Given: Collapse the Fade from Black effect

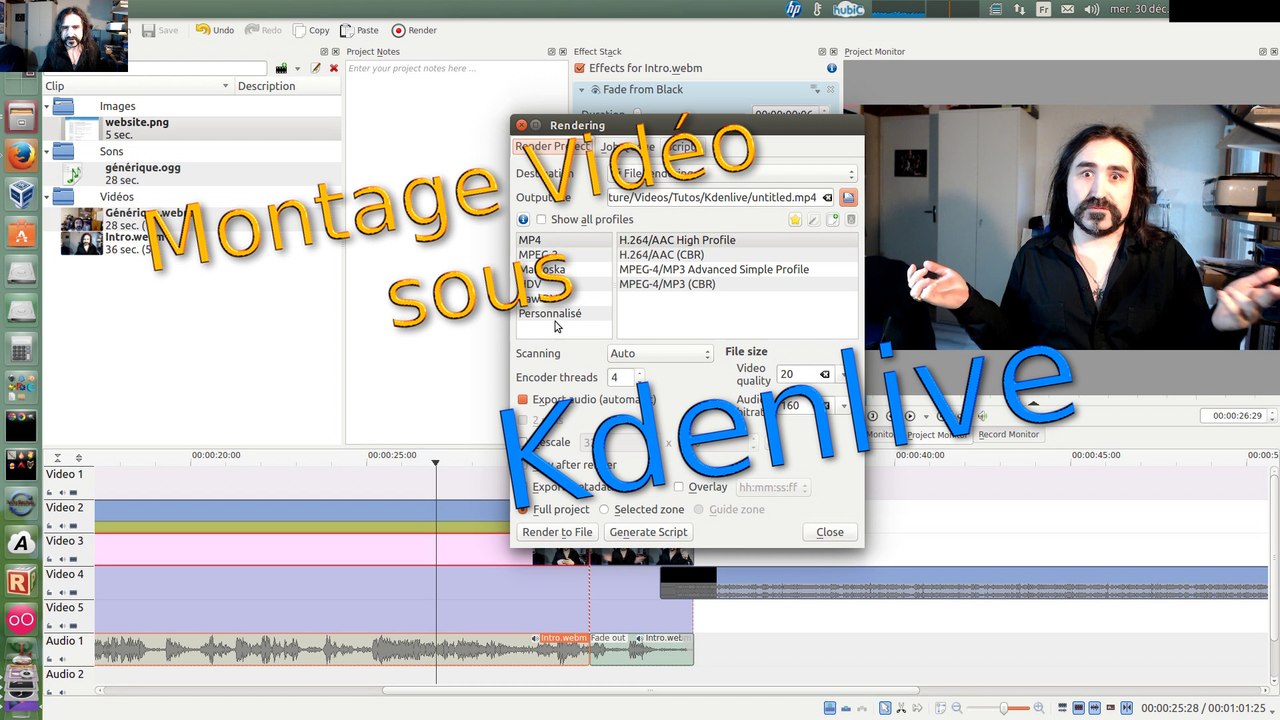Looking at the screenshot, I should (x=582, y=89).
